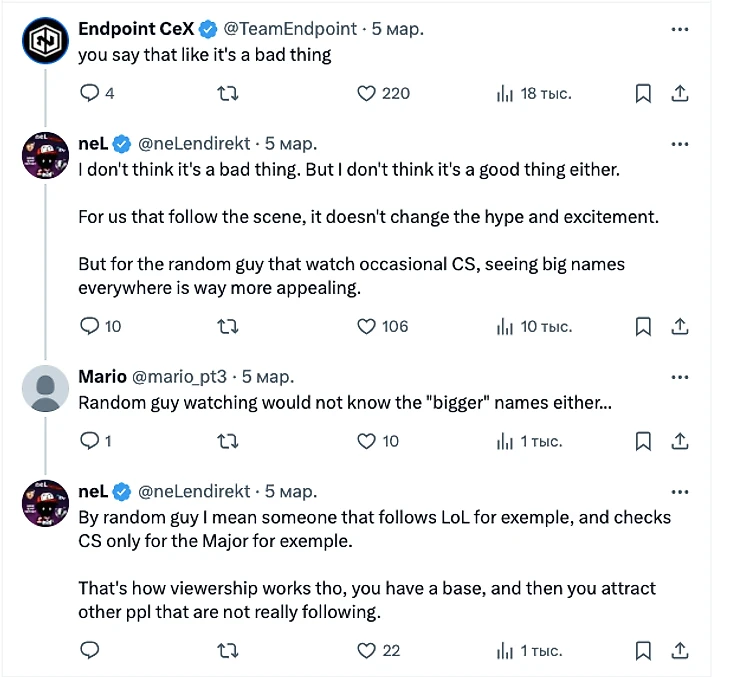Reply to neL's tweet with 10 replies
730x677 pixels.
coord(90,326)
